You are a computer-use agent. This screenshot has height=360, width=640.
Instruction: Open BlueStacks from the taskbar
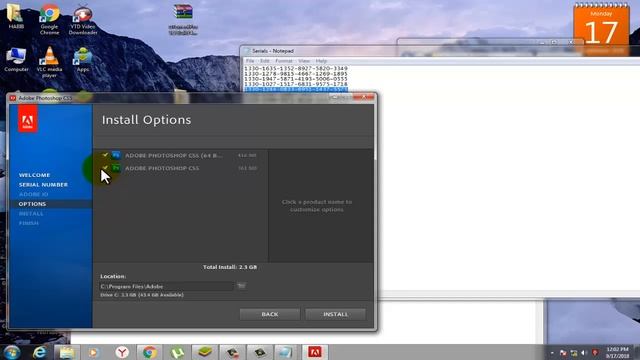point(204,352)
